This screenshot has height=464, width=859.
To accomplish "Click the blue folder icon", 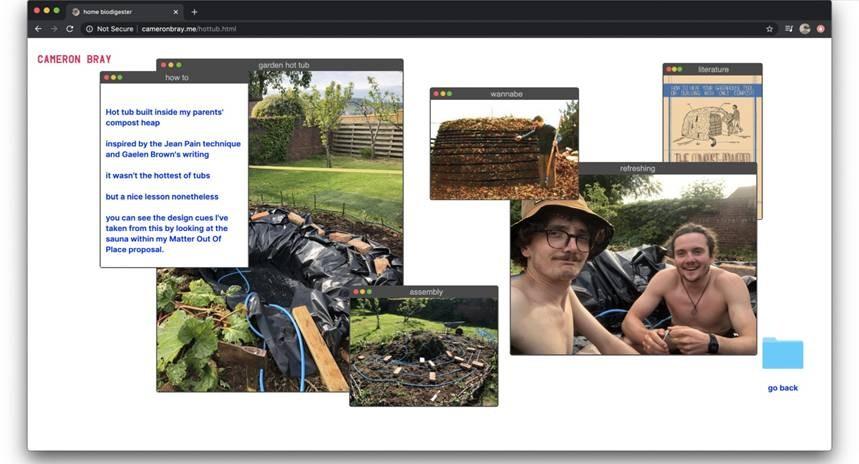I will (x=782, y=353).
